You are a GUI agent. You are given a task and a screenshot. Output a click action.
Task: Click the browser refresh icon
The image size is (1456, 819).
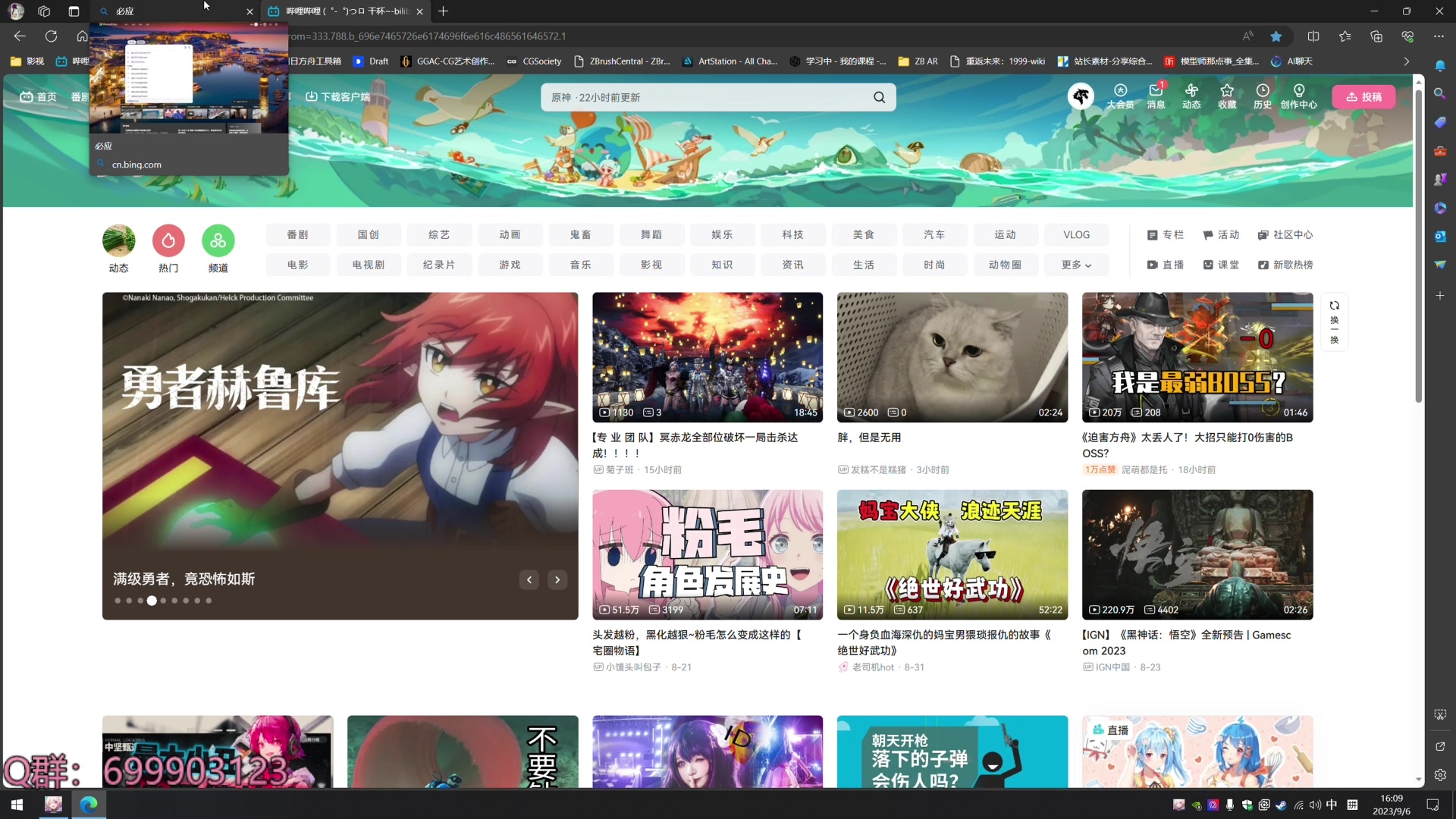(x=51, y=36)
